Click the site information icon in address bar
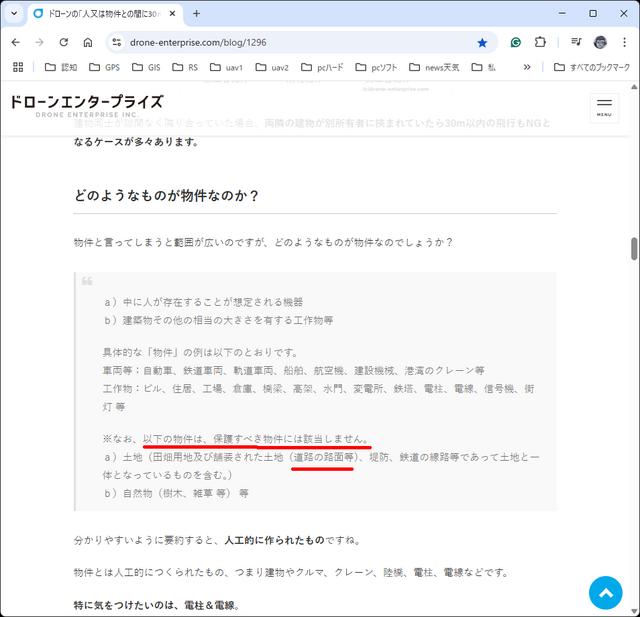The image size is (640, 617). tap(116, 43)
